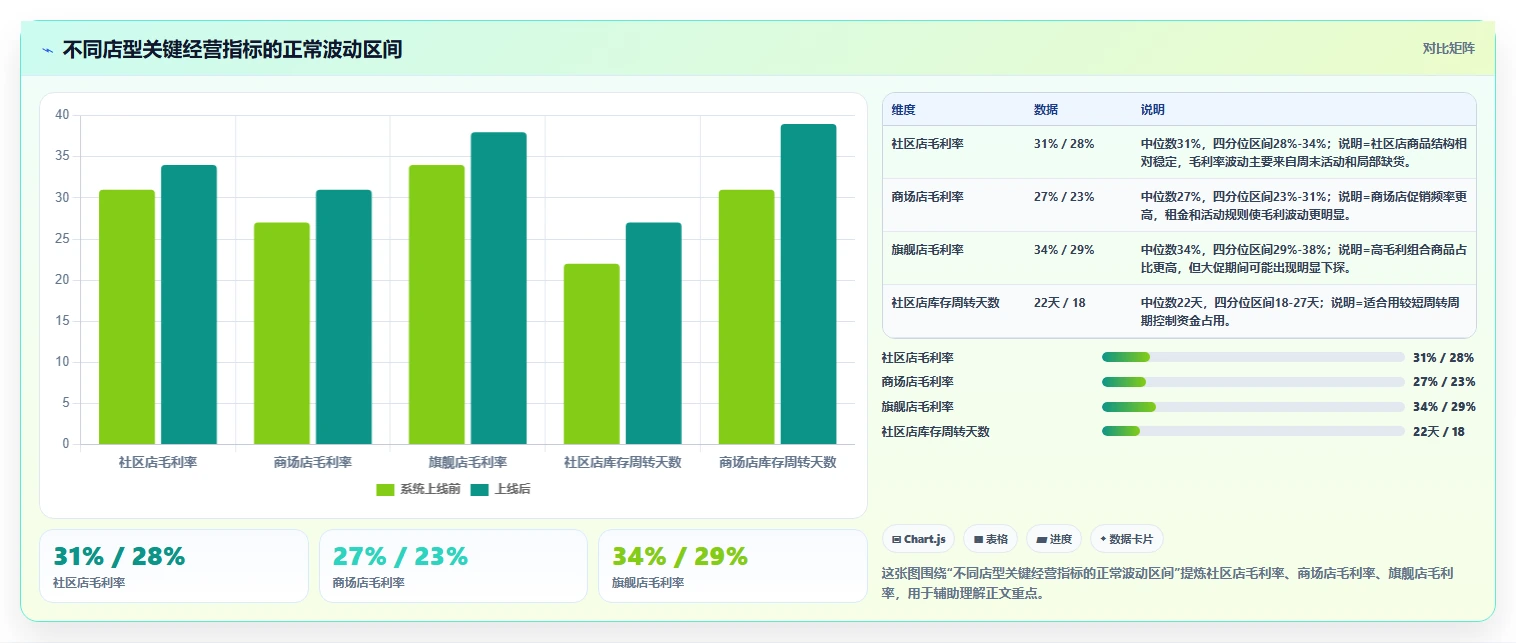This screenshot has width=1516, height=643.
Task: Click the description starting 中位数27%
Action: point(1304,206)
